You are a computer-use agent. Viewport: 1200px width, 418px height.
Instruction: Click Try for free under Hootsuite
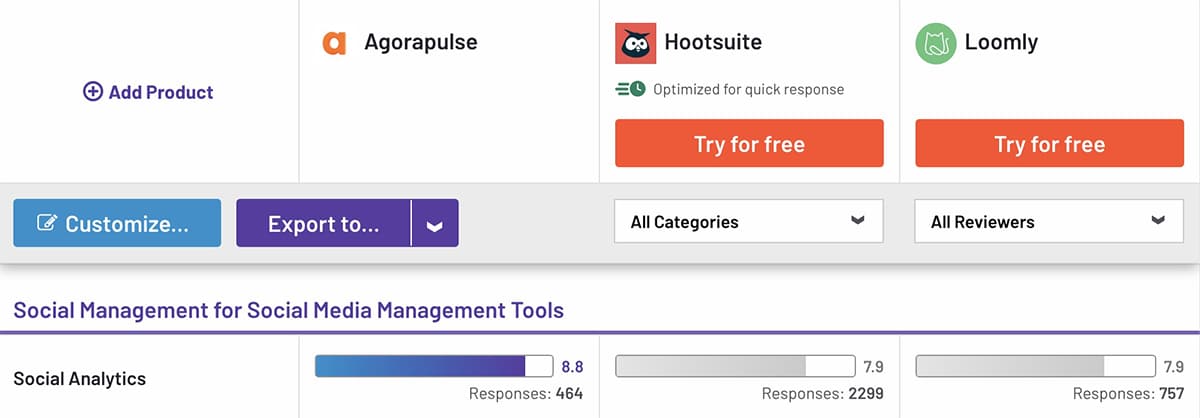(749, 143)
